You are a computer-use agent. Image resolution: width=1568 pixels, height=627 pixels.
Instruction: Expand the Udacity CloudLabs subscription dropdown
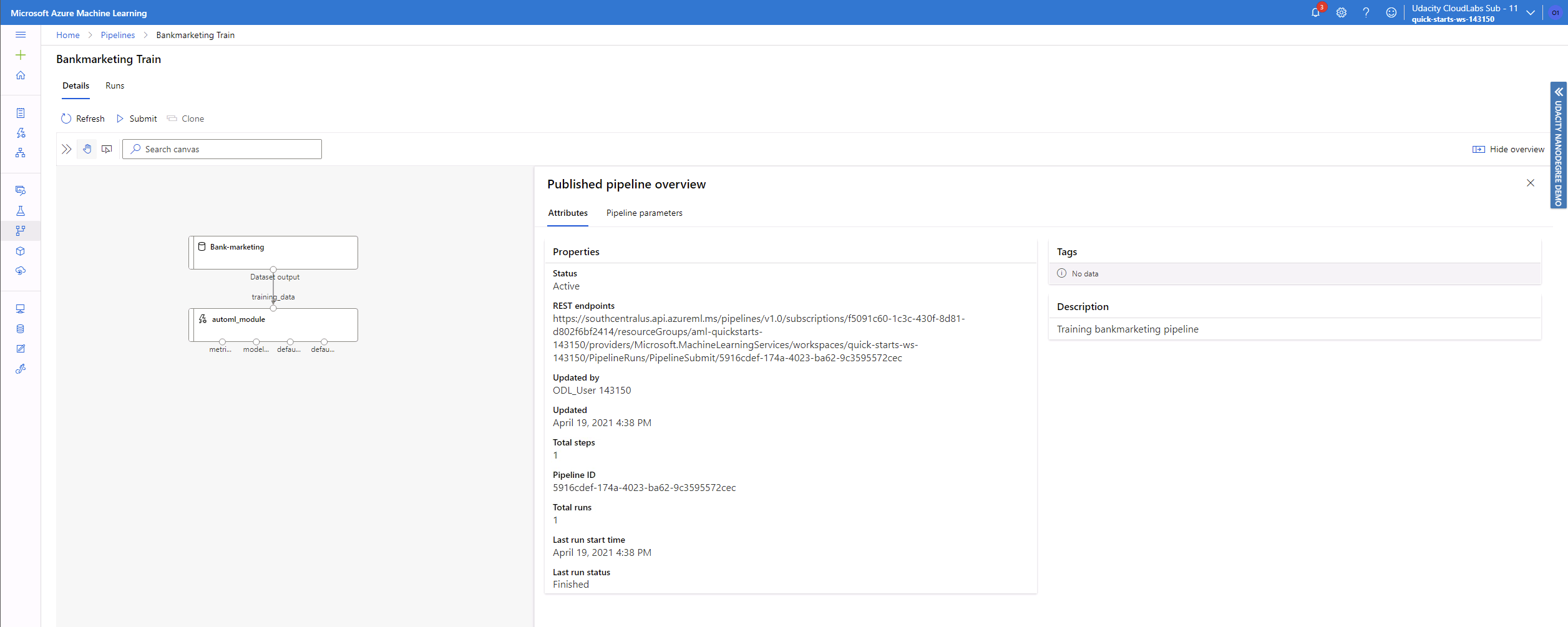click(x=1530, y=12)
